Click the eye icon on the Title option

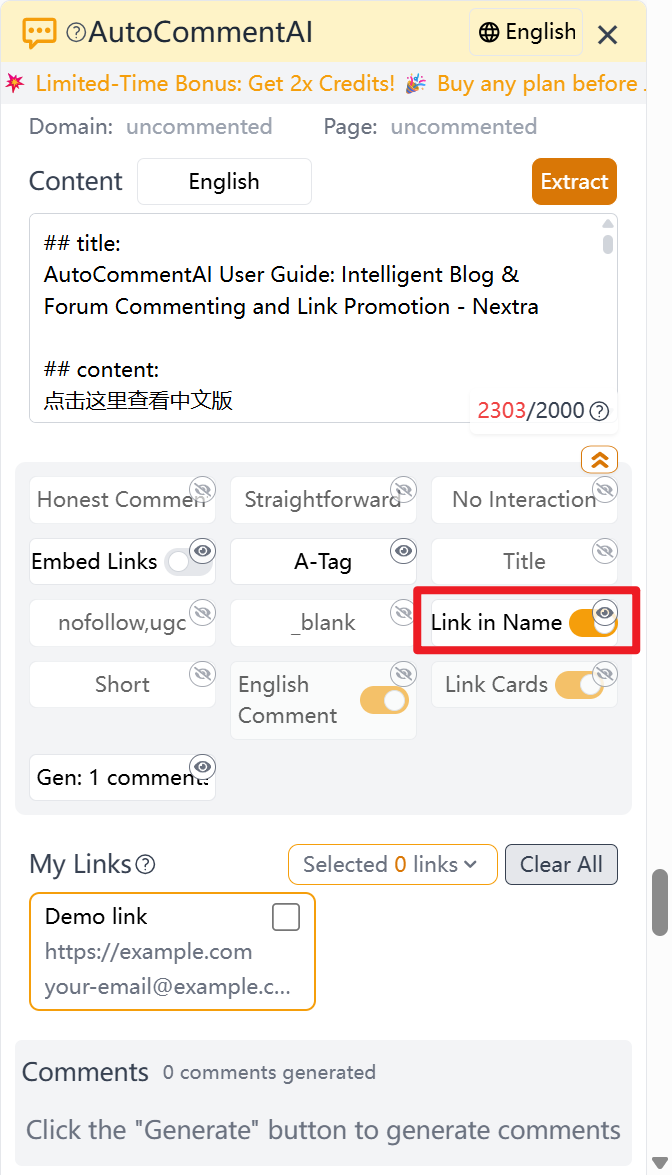[x=604, y=550]
